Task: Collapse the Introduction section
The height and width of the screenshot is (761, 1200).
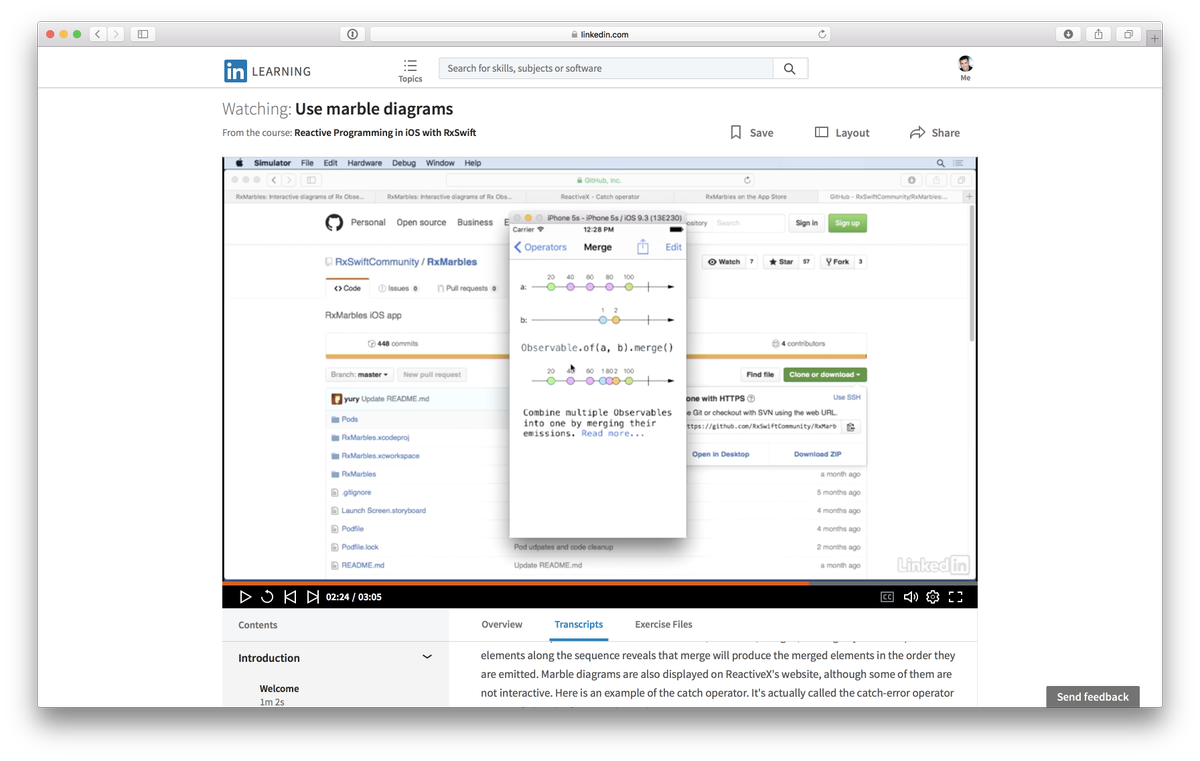Action: click(x=427, y=657)
